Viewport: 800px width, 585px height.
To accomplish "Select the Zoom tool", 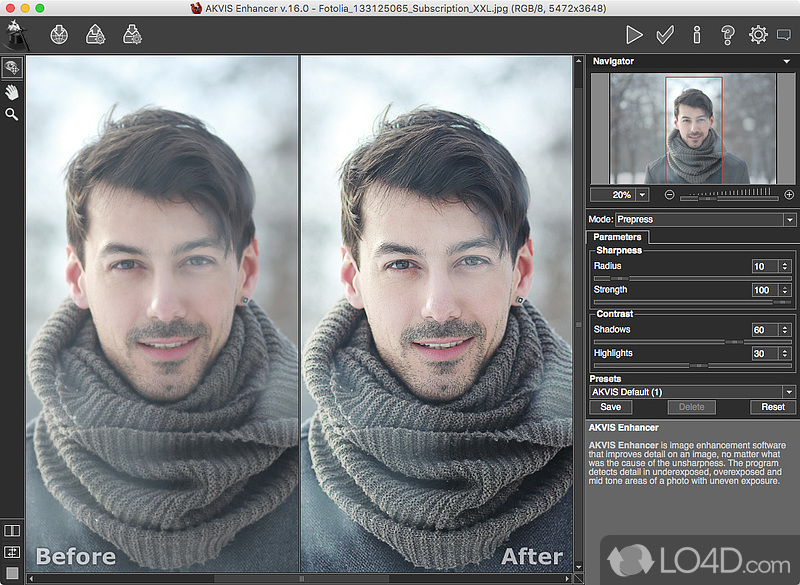I will point(12,114).
